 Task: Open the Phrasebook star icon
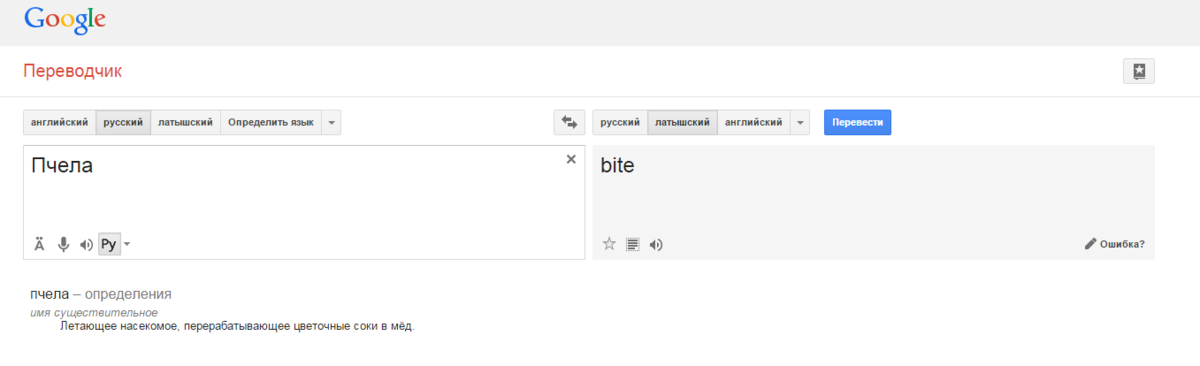(x=1139, y=71)
